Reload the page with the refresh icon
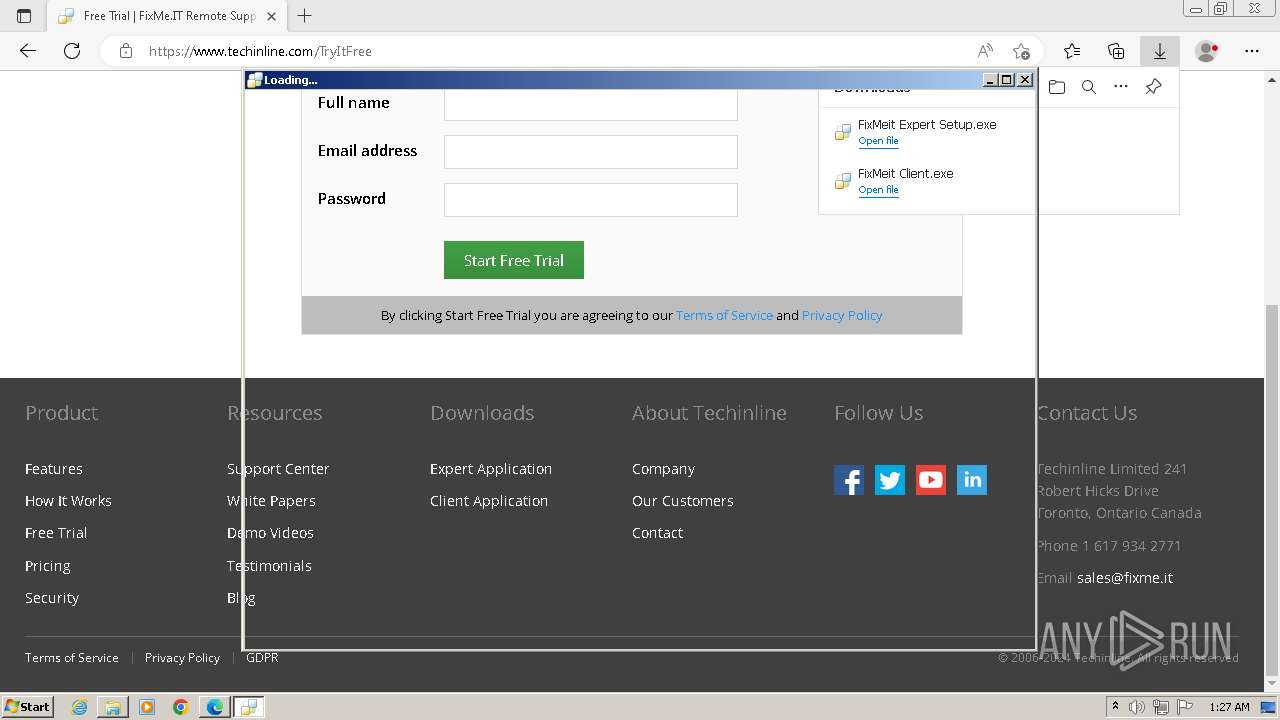The image size is (1280, 720). point(72,51)
